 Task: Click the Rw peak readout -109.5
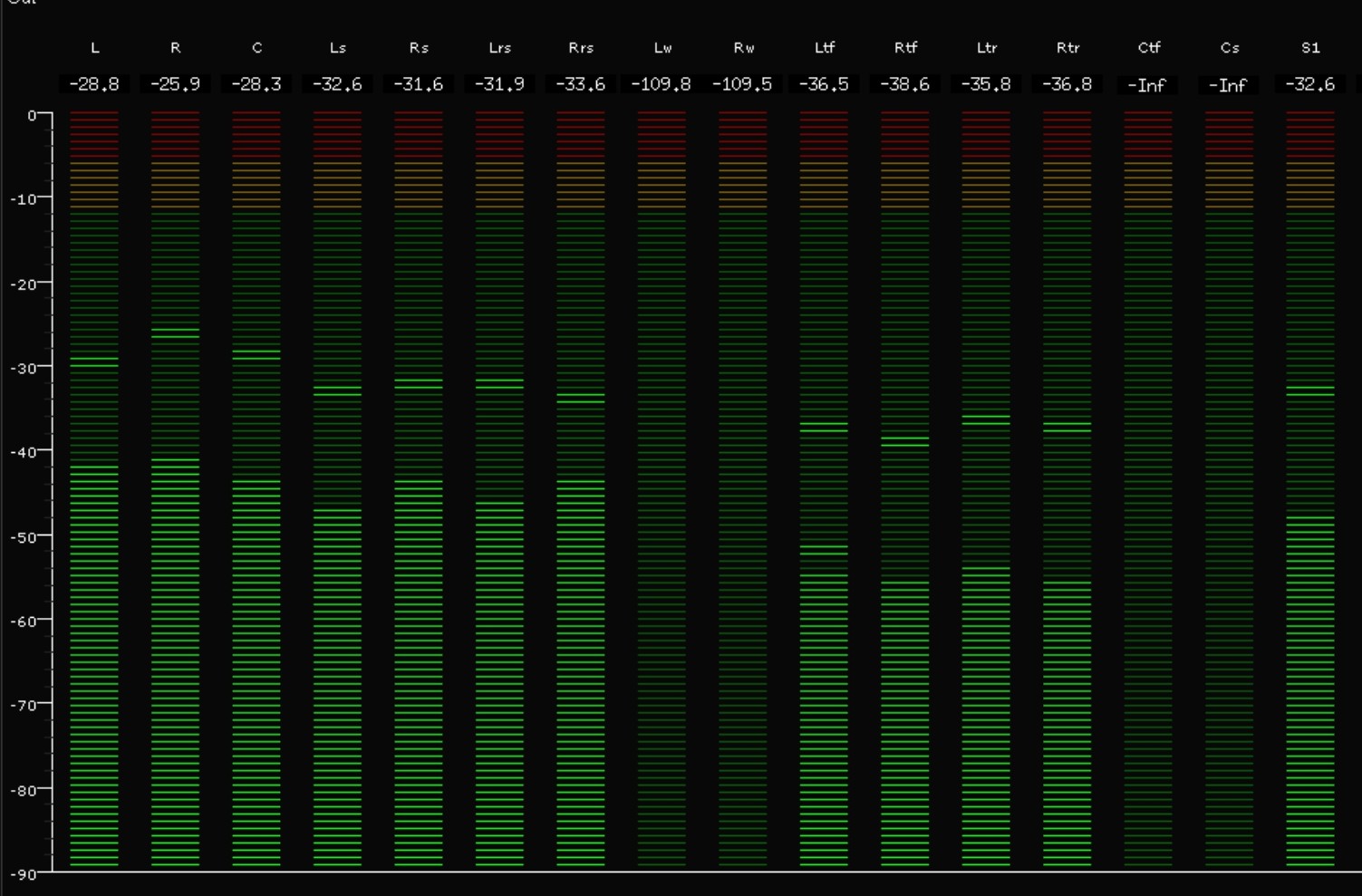click(742, 84)
